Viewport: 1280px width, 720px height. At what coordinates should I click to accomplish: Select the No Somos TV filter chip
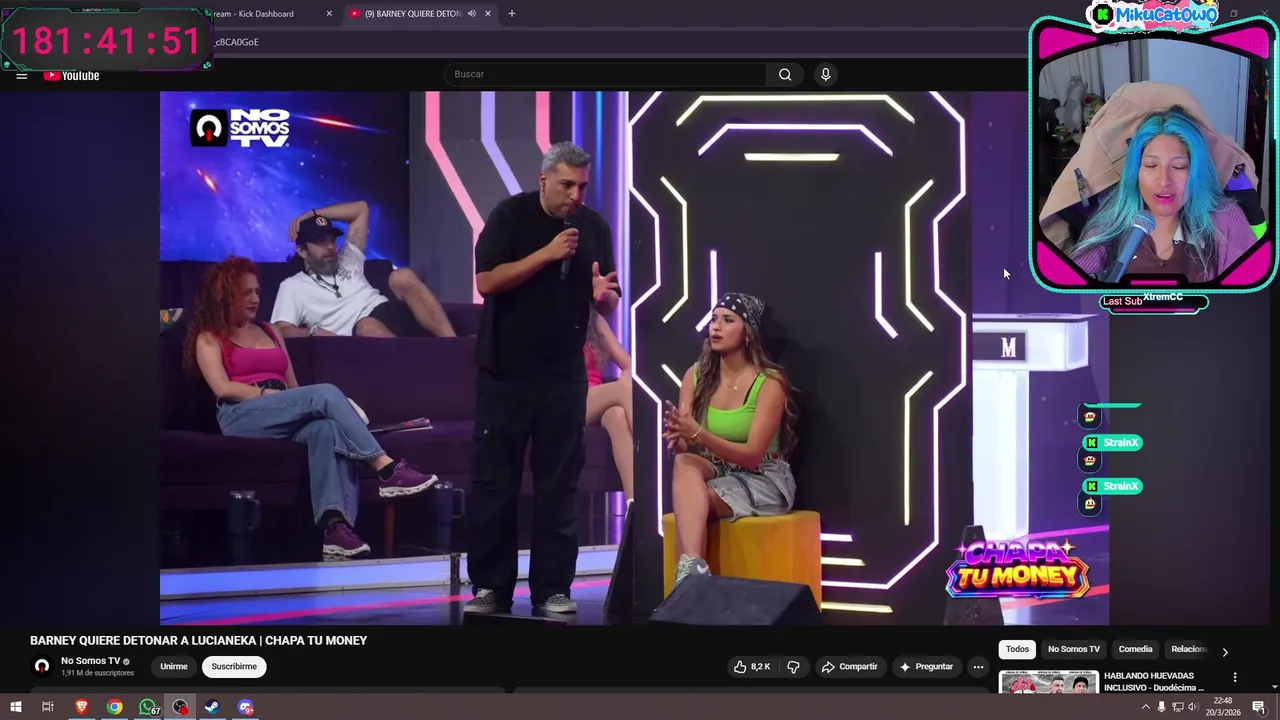pyautogui.click(x=1073, y=649)
